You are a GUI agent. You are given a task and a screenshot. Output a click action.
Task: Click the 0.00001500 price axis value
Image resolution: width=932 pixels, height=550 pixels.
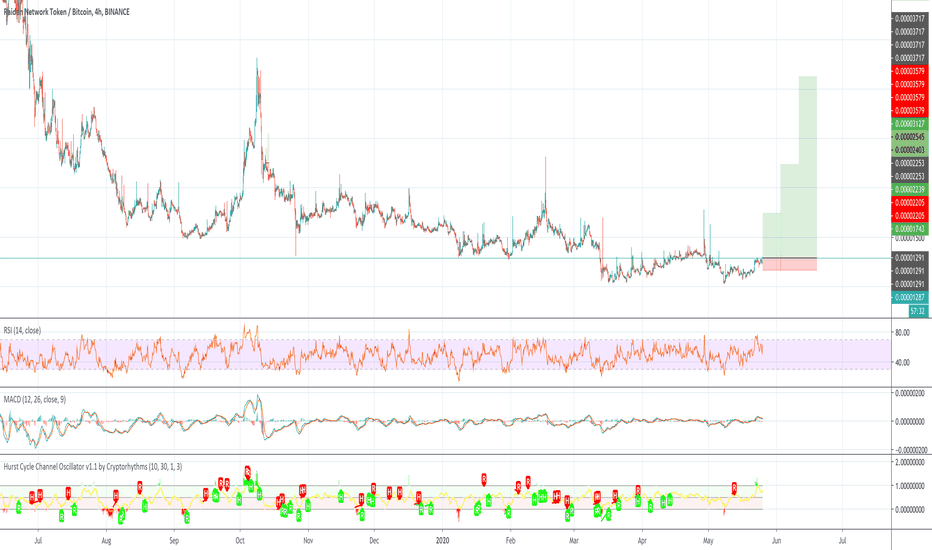tap(910, 238)
